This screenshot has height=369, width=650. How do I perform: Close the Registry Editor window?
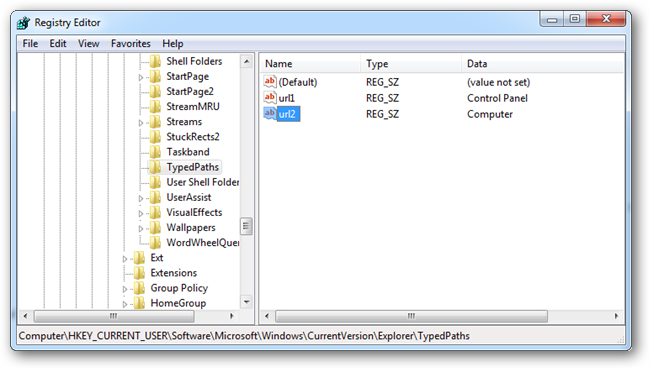pyautogui.click(x=606, y=19)
